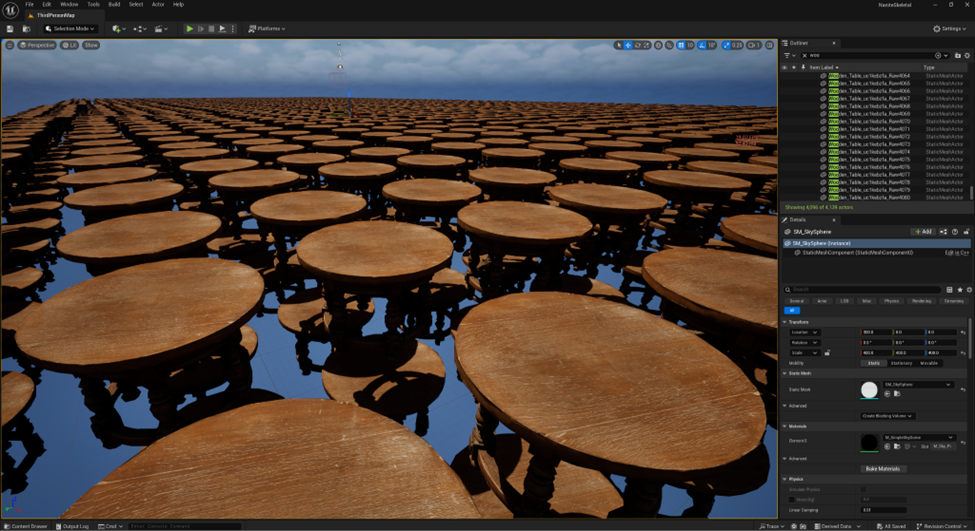Viewport: 975px width, 531px height.
Task: Select the viewport Select (arrow) tool
Action: pyautogui.click(x=618, y=45)
